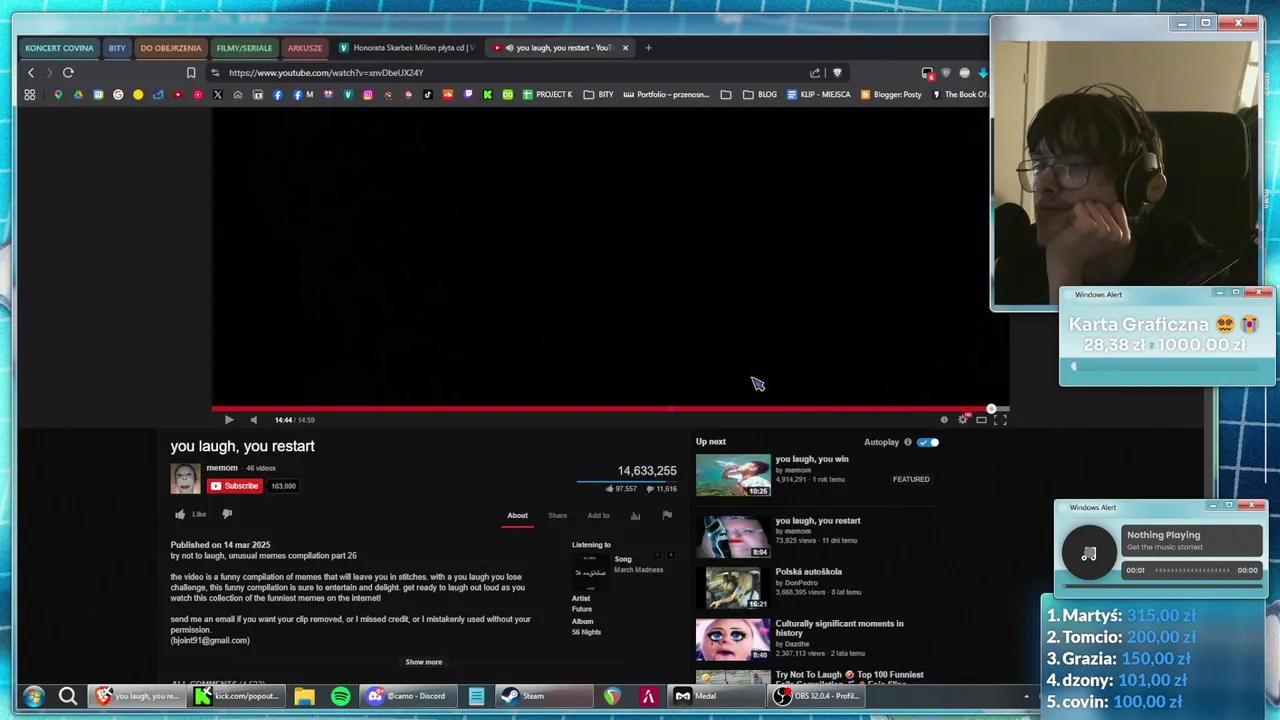This screenshot has width=1280, height=720.
Task: Open a new browser tab
Action: (x=648, y=48)
